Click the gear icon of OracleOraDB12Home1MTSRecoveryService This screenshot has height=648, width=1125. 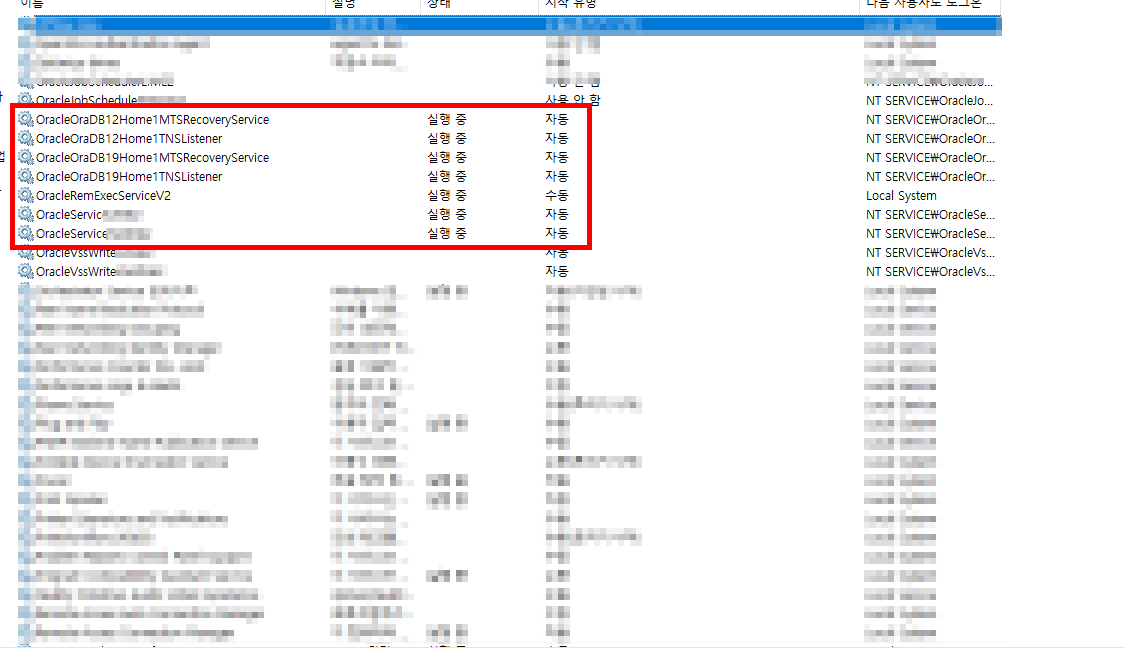(26, 119)
